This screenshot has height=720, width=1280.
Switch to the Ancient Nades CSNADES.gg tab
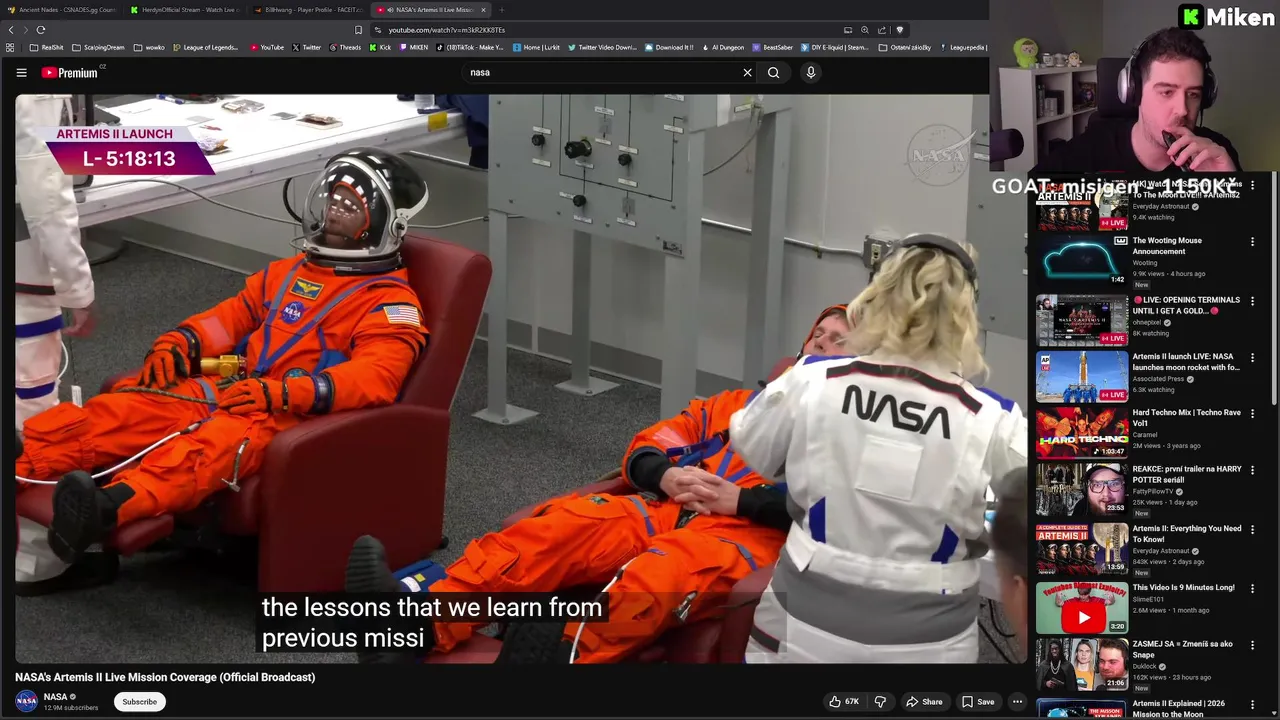[x=61, y=10]
